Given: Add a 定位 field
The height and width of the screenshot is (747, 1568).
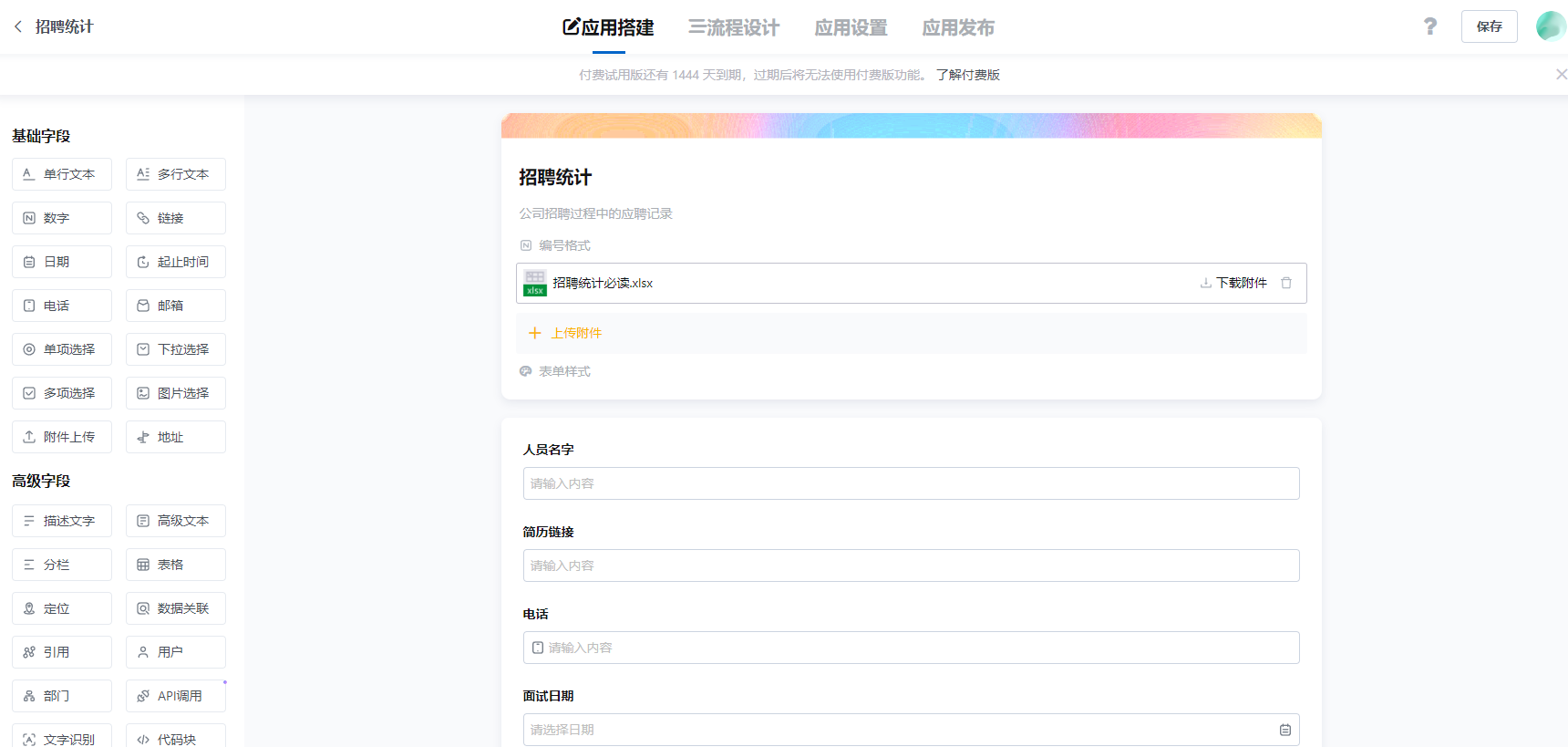Looking at the screenshot, I should pyautogui.click(x=62, y=608).
